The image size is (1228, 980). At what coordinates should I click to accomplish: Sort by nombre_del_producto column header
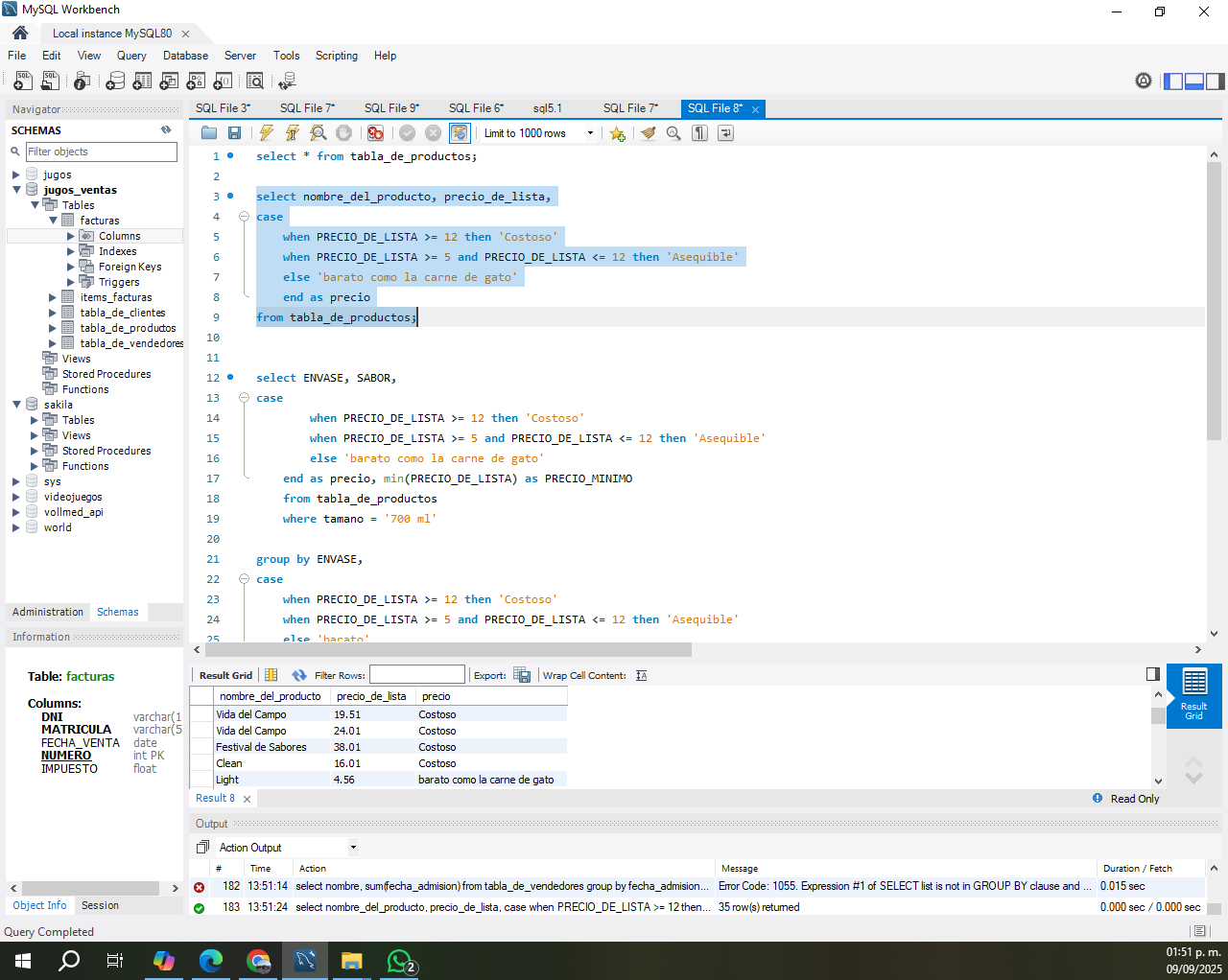click(270, 696)
